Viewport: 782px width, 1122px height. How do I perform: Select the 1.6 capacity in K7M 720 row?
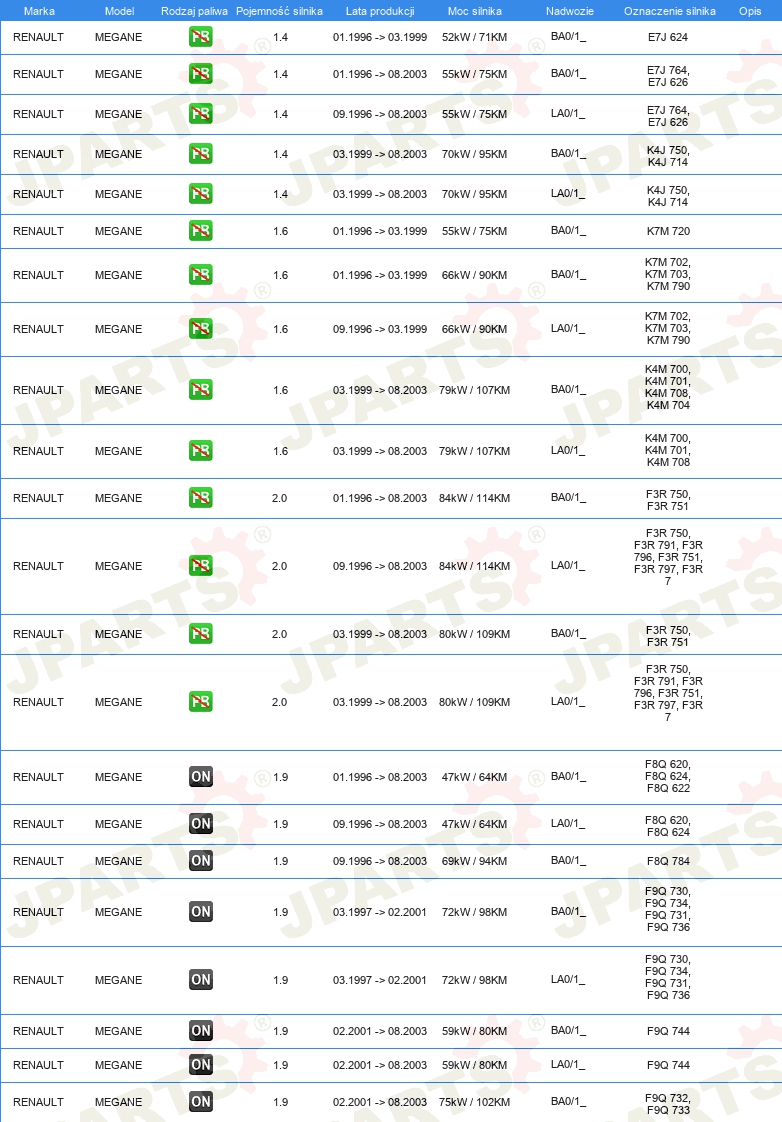(280, 231)
